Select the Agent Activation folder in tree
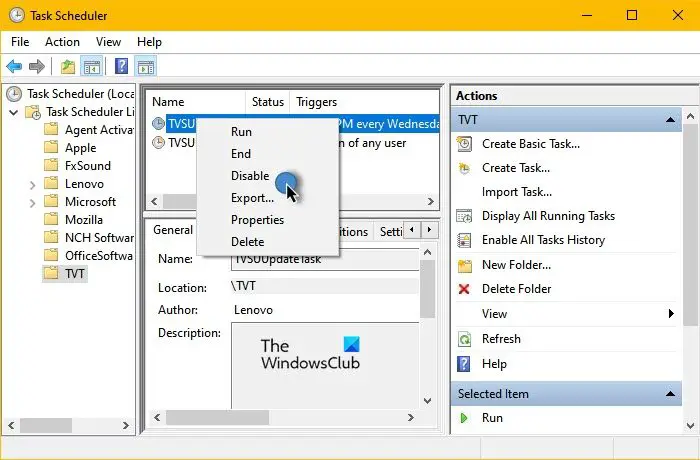The width and height of the screenshot is (700, 460). coord(99,130)
